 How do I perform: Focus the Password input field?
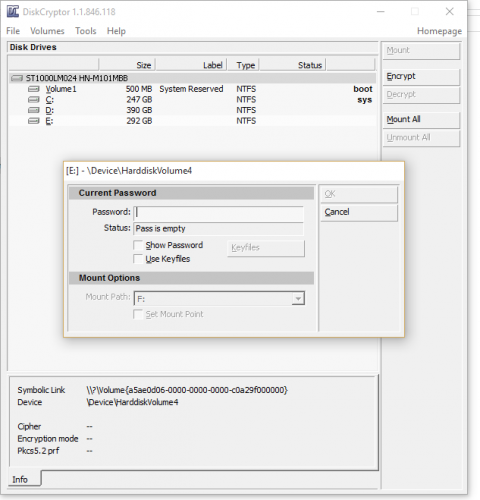coord(219,213)
